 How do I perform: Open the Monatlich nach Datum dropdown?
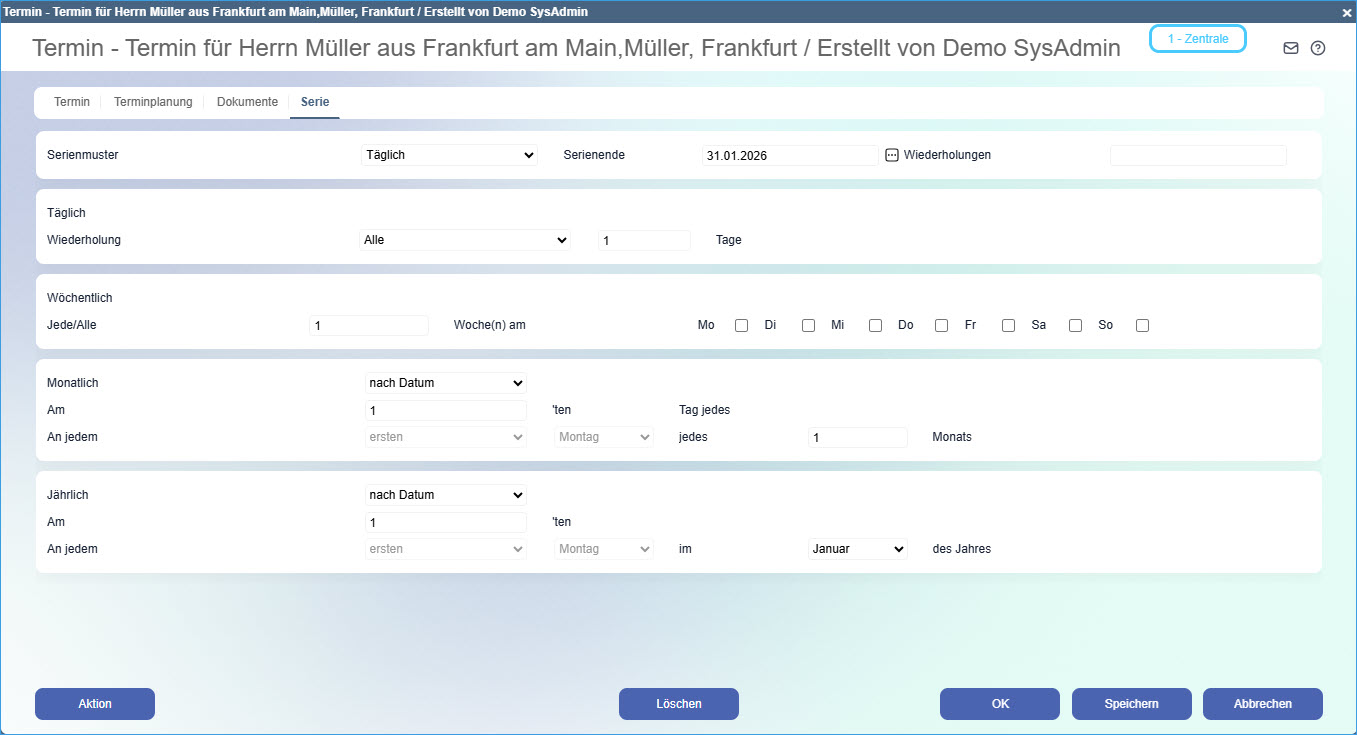(445, 383)
